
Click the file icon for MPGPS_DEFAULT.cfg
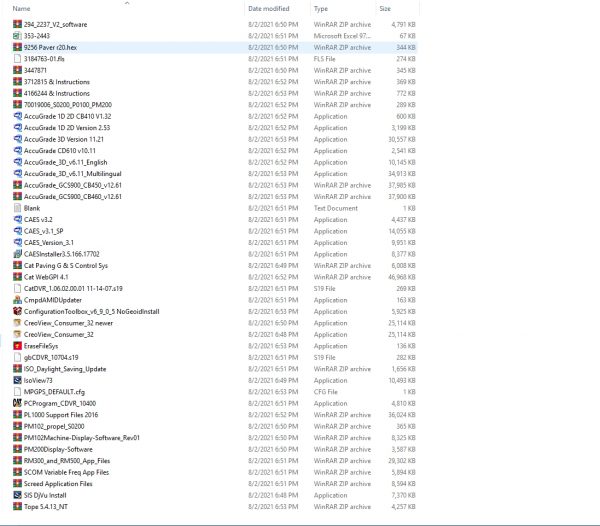17,391
